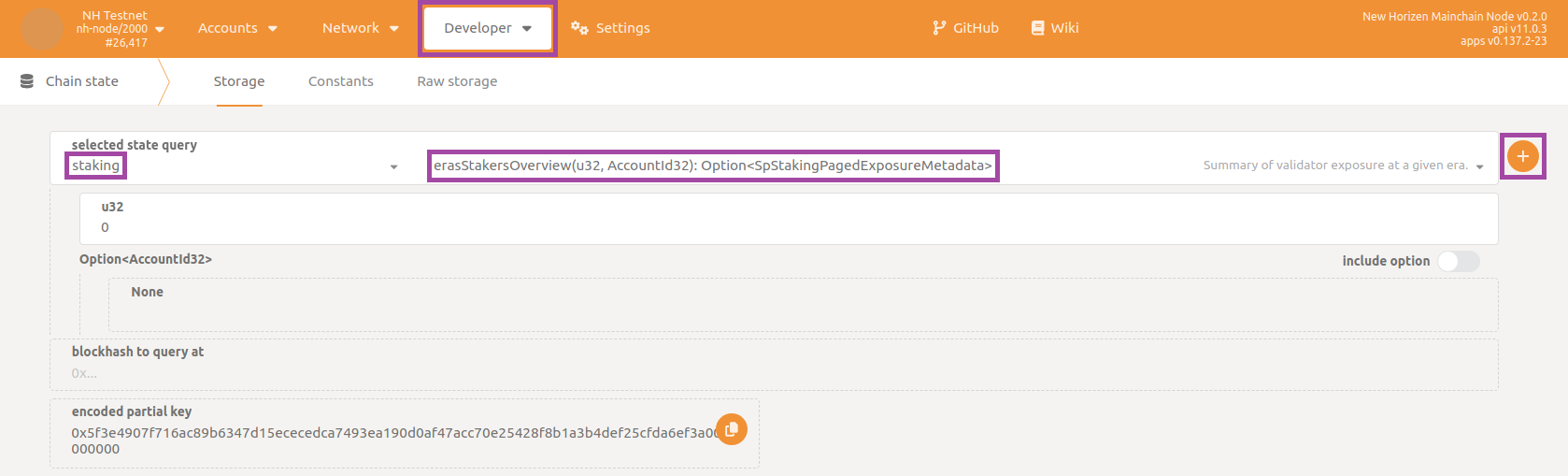Click the NH Testnet chain logo
This screenshot has height=476, width=1568.
tap(42, 29)
